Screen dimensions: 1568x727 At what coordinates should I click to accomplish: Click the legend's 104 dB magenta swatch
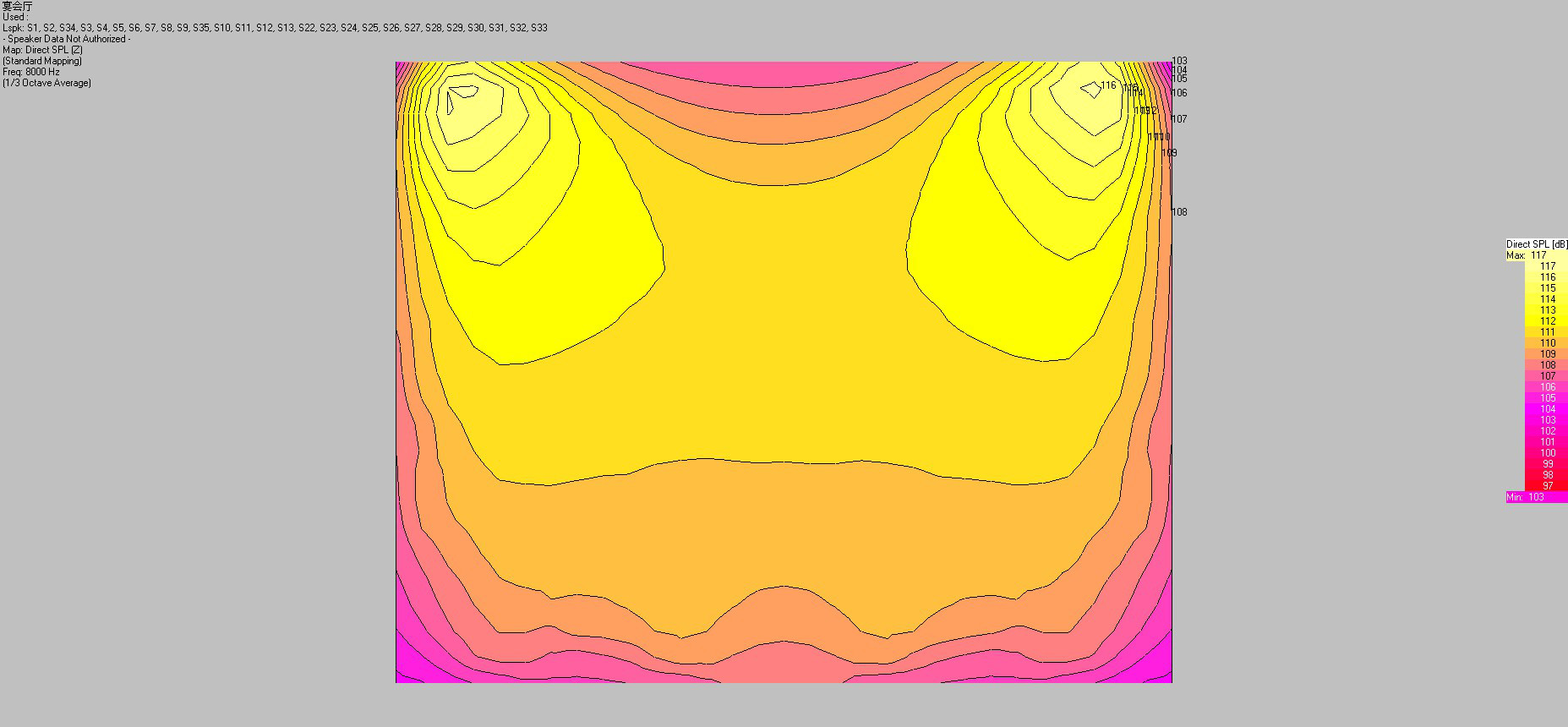[x=1546, y=409]
